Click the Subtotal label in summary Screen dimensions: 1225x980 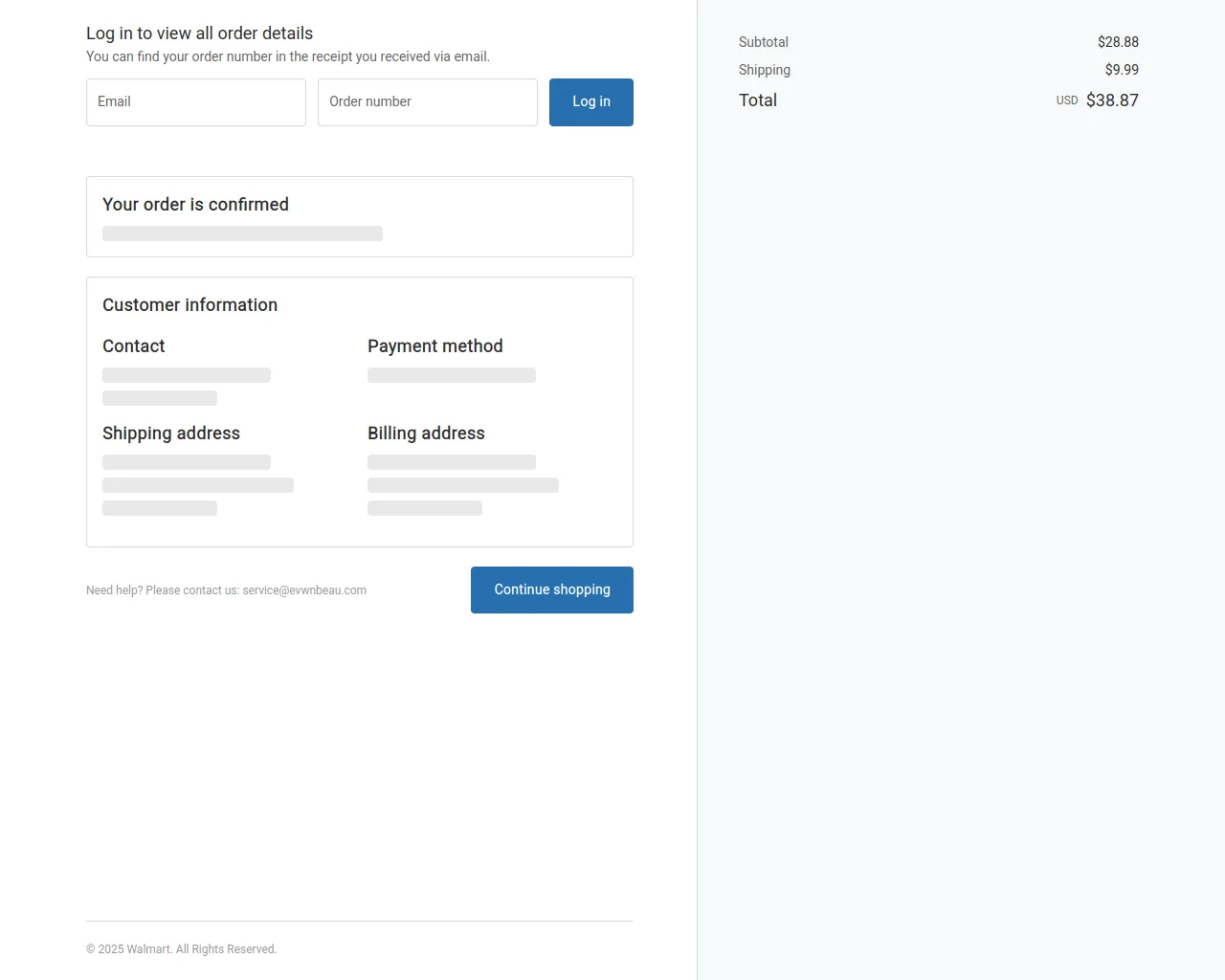[x=763, y=42]
